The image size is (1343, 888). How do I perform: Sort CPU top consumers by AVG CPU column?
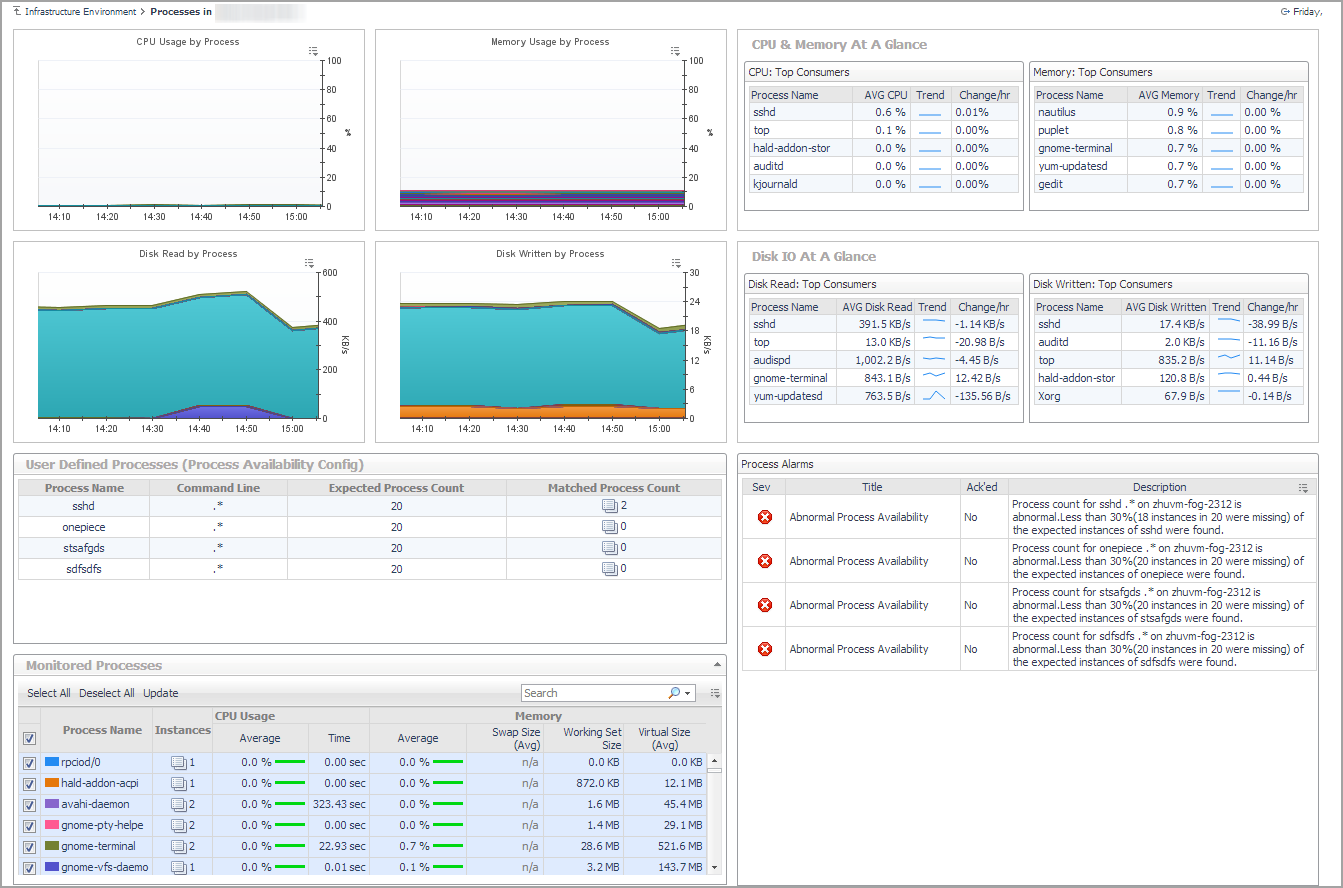coord(885,95)
